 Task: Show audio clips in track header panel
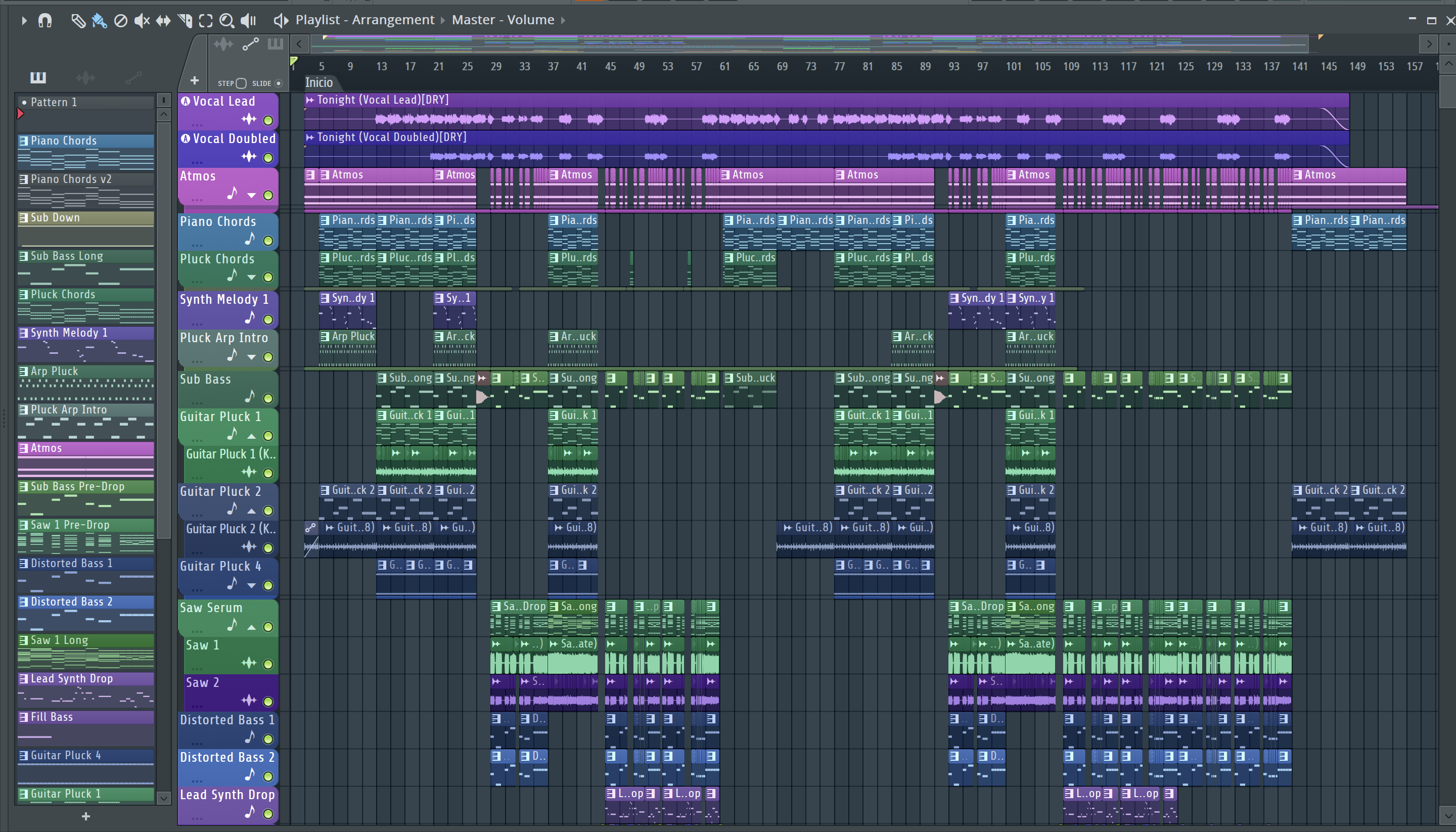[x=223, y=44]
